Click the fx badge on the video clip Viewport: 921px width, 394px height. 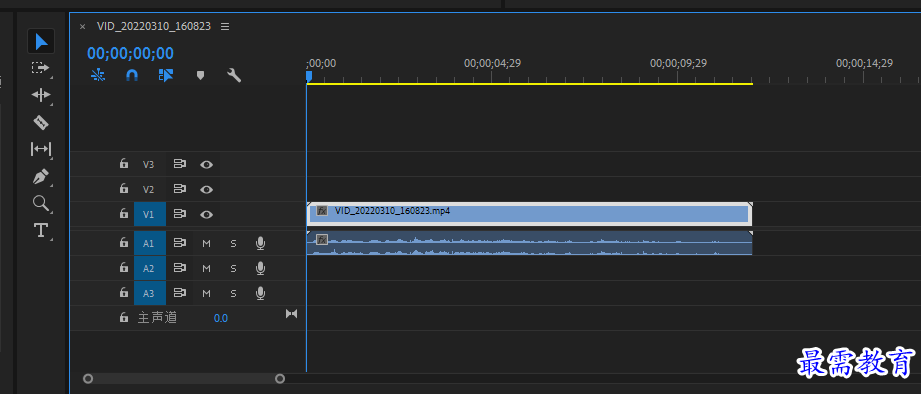[322, 210]
